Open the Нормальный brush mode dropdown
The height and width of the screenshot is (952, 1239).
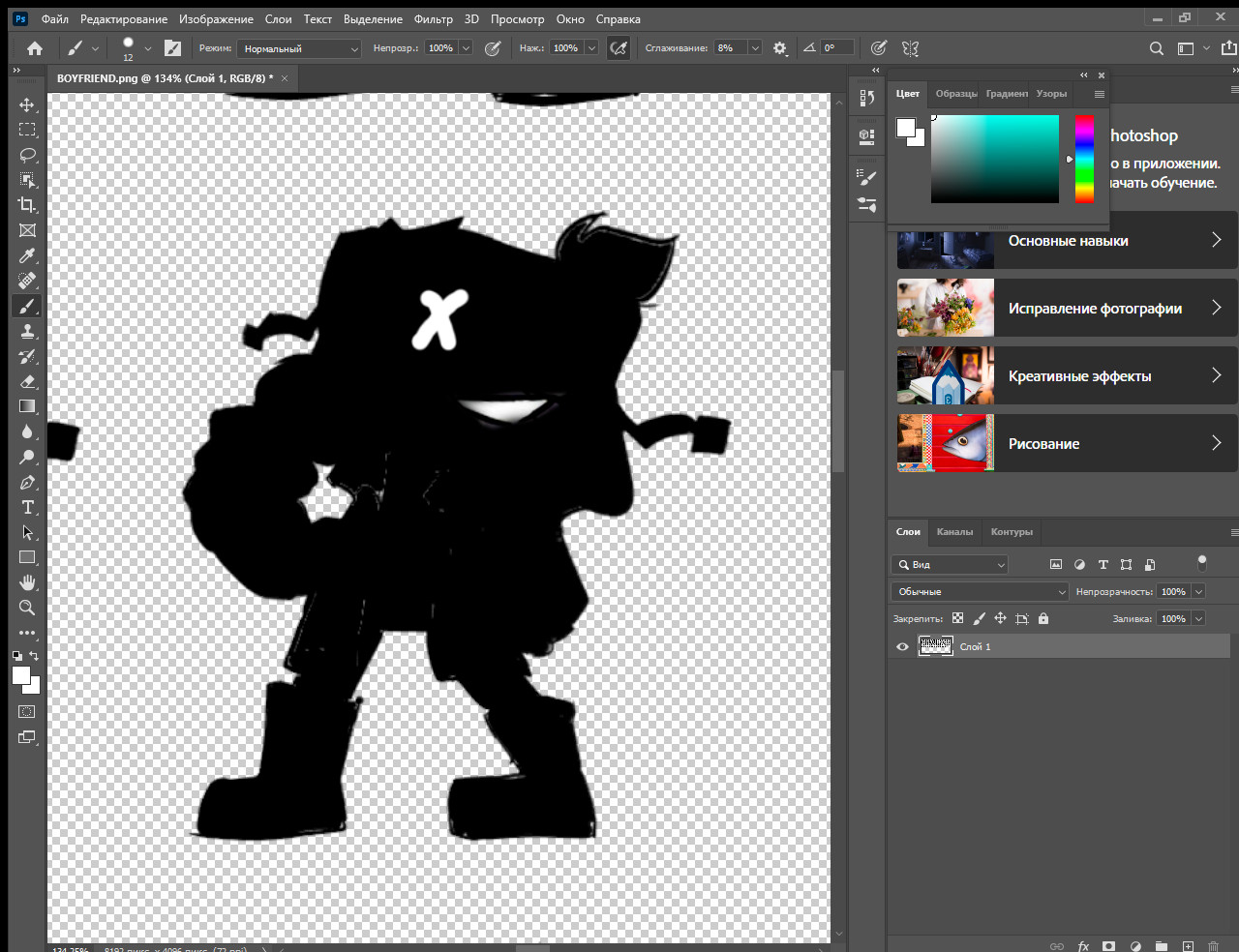298,47
